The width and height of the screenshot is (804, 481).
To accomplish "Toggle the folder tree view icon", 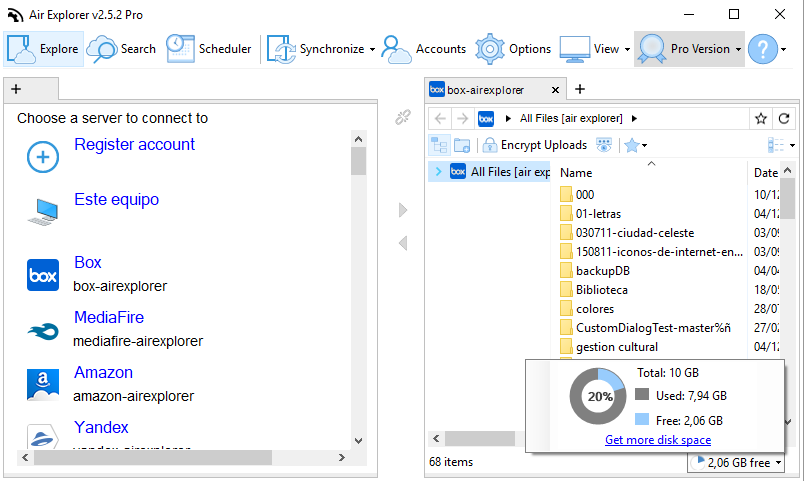I will (439, 146).
